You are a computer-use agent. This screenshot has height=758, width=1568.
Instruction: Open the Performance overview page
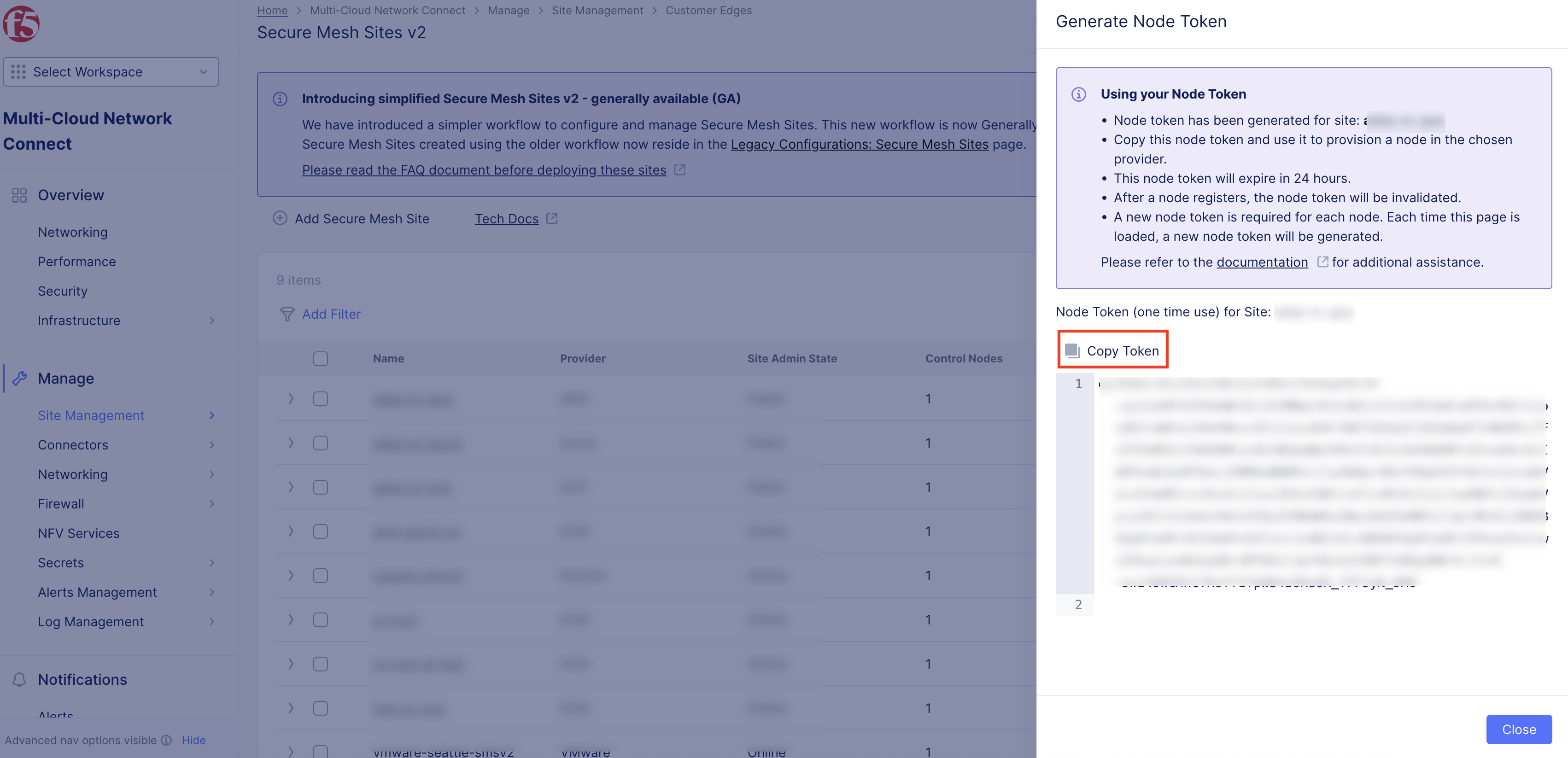click(76, 262)
